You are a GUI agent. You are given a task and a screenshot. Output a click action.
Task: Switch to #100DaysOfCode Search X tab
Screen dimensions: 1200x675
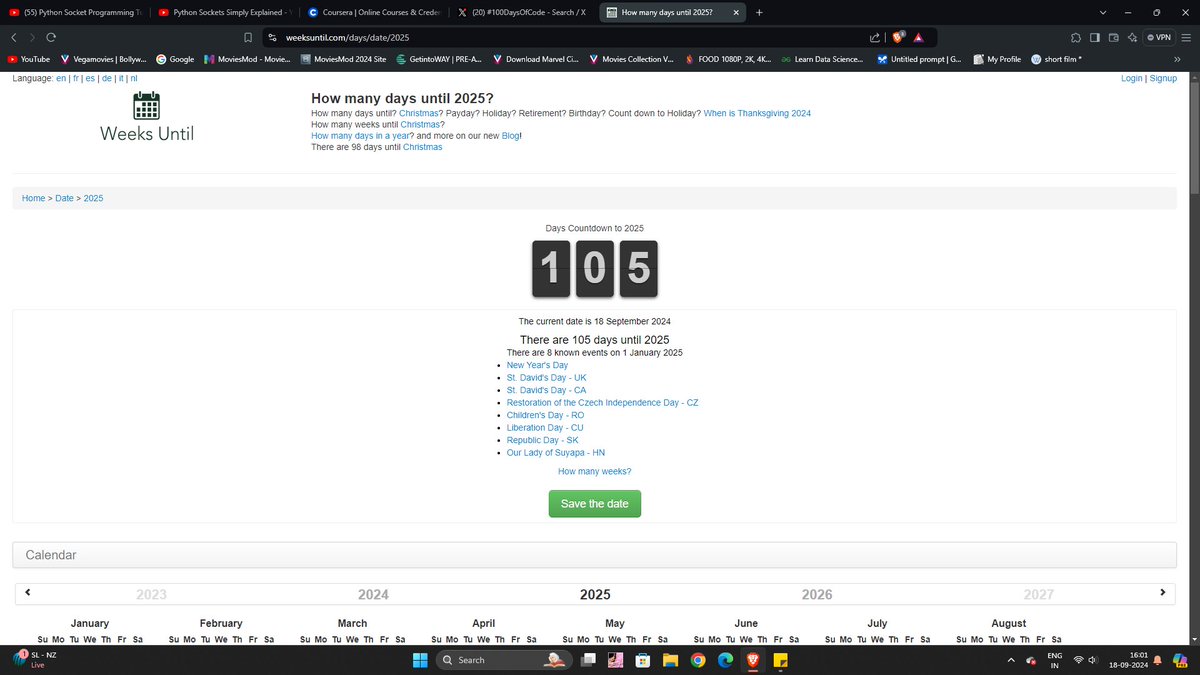[523, 12]
